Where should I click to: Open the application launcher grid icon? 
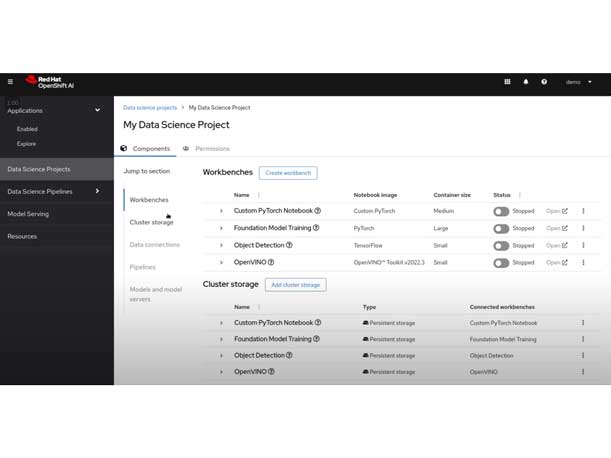click(508, 82)
